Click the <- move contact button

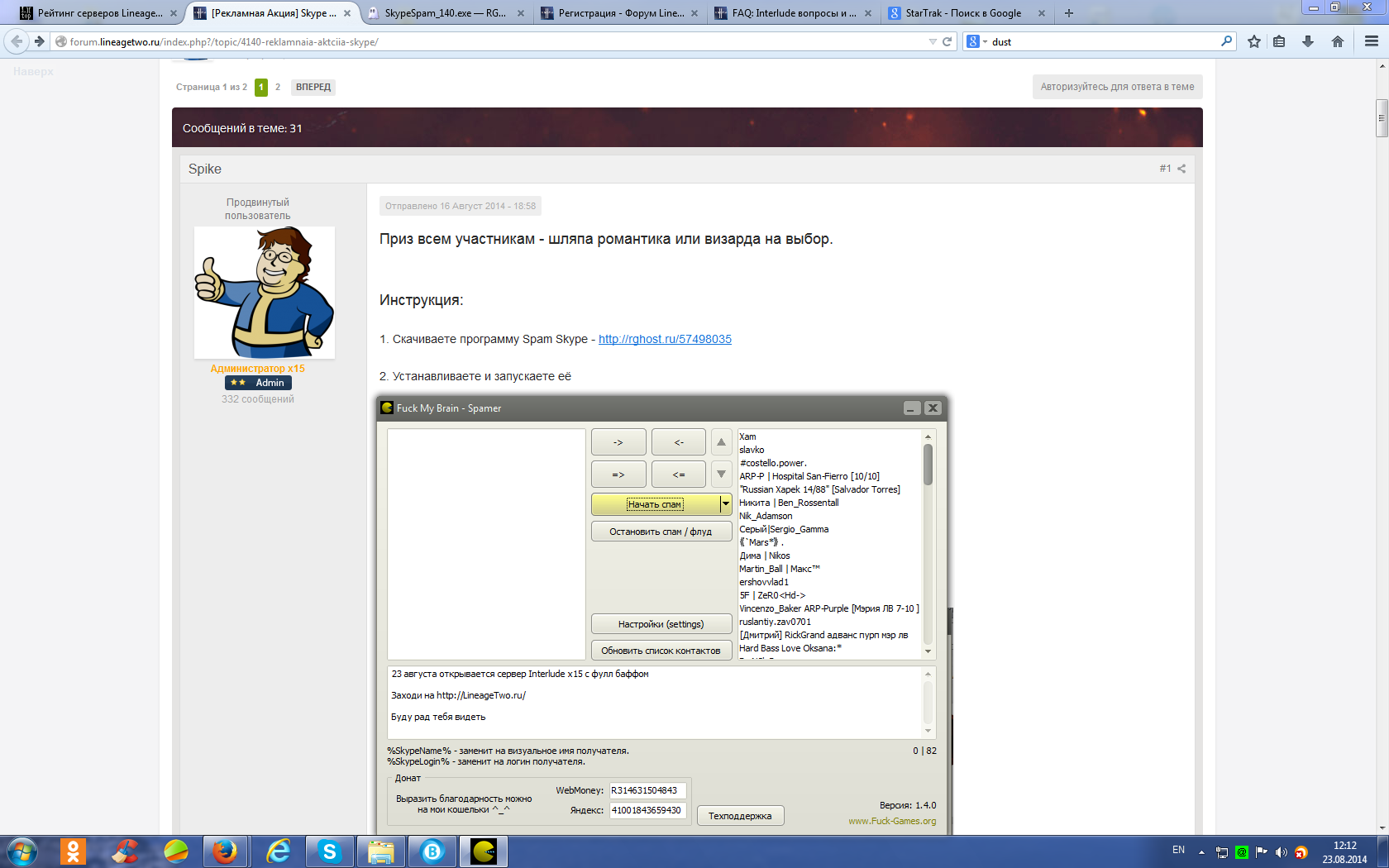(679, 442)
